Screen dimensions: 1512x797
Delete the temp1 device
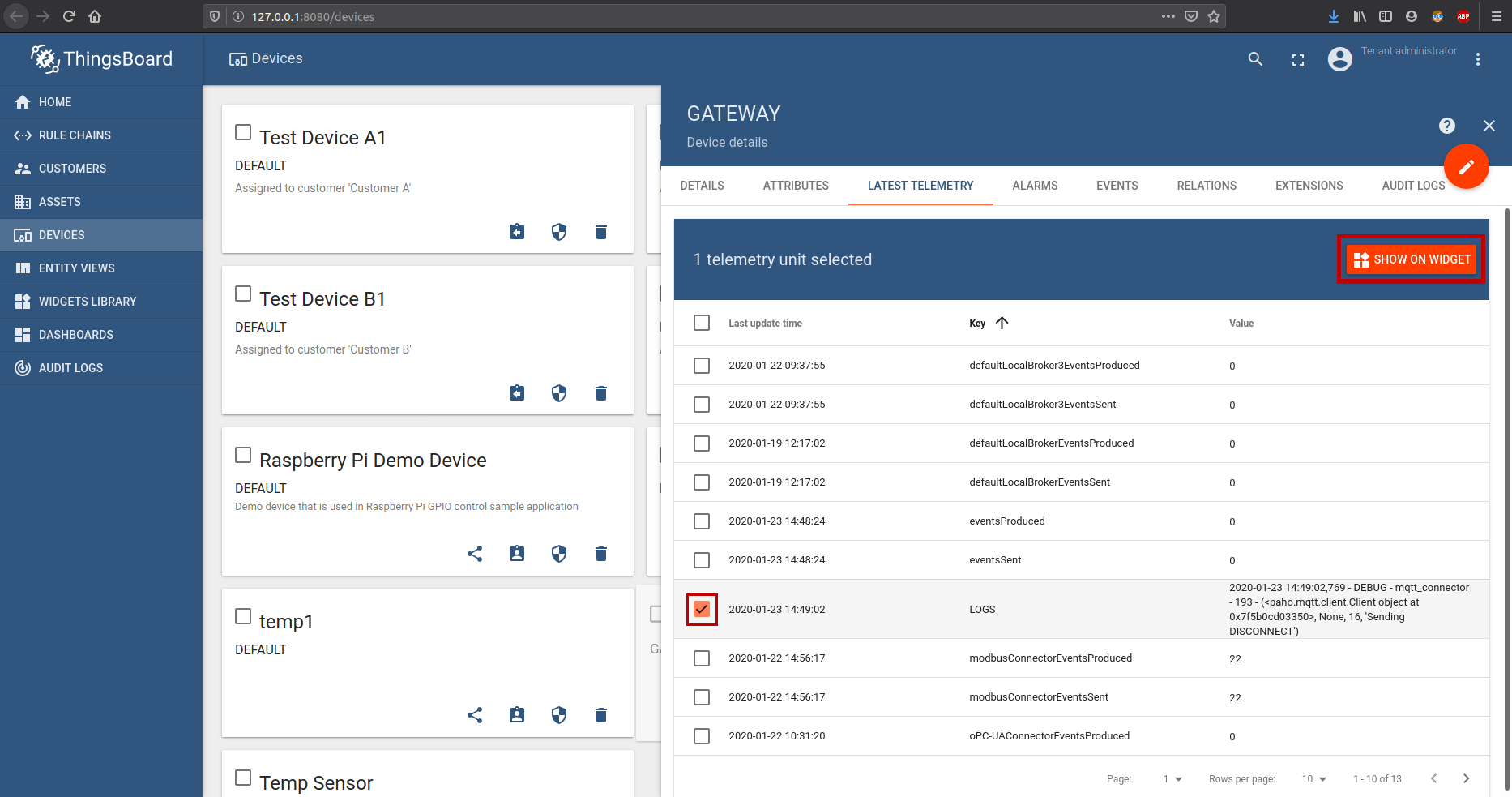coord(601,715)
